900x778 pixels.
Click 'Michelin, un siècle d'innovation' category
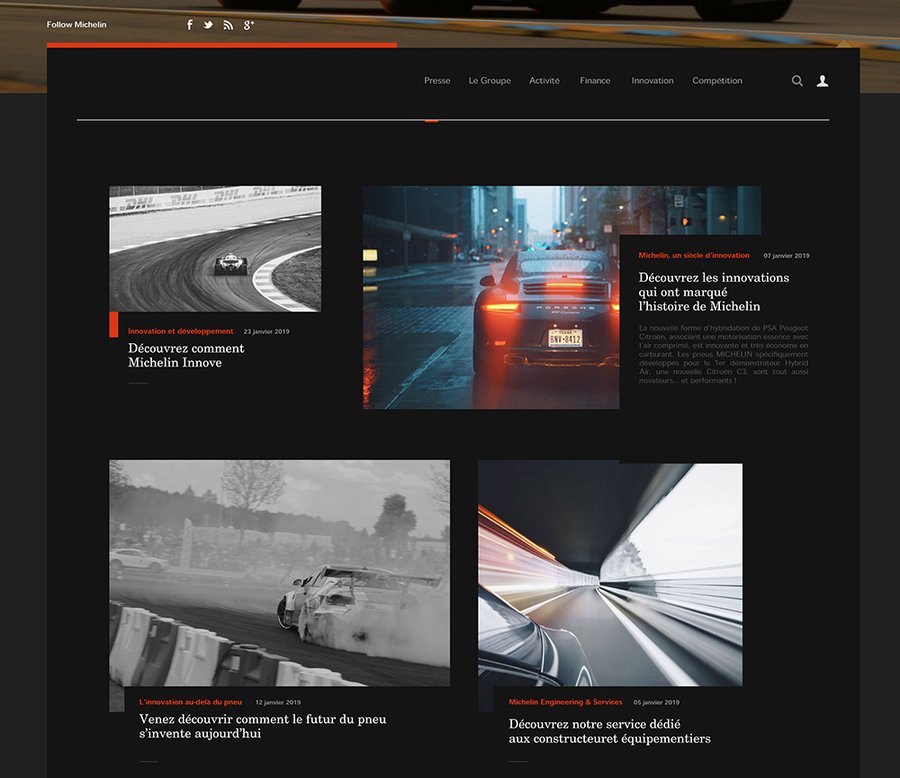coord(694,256)
